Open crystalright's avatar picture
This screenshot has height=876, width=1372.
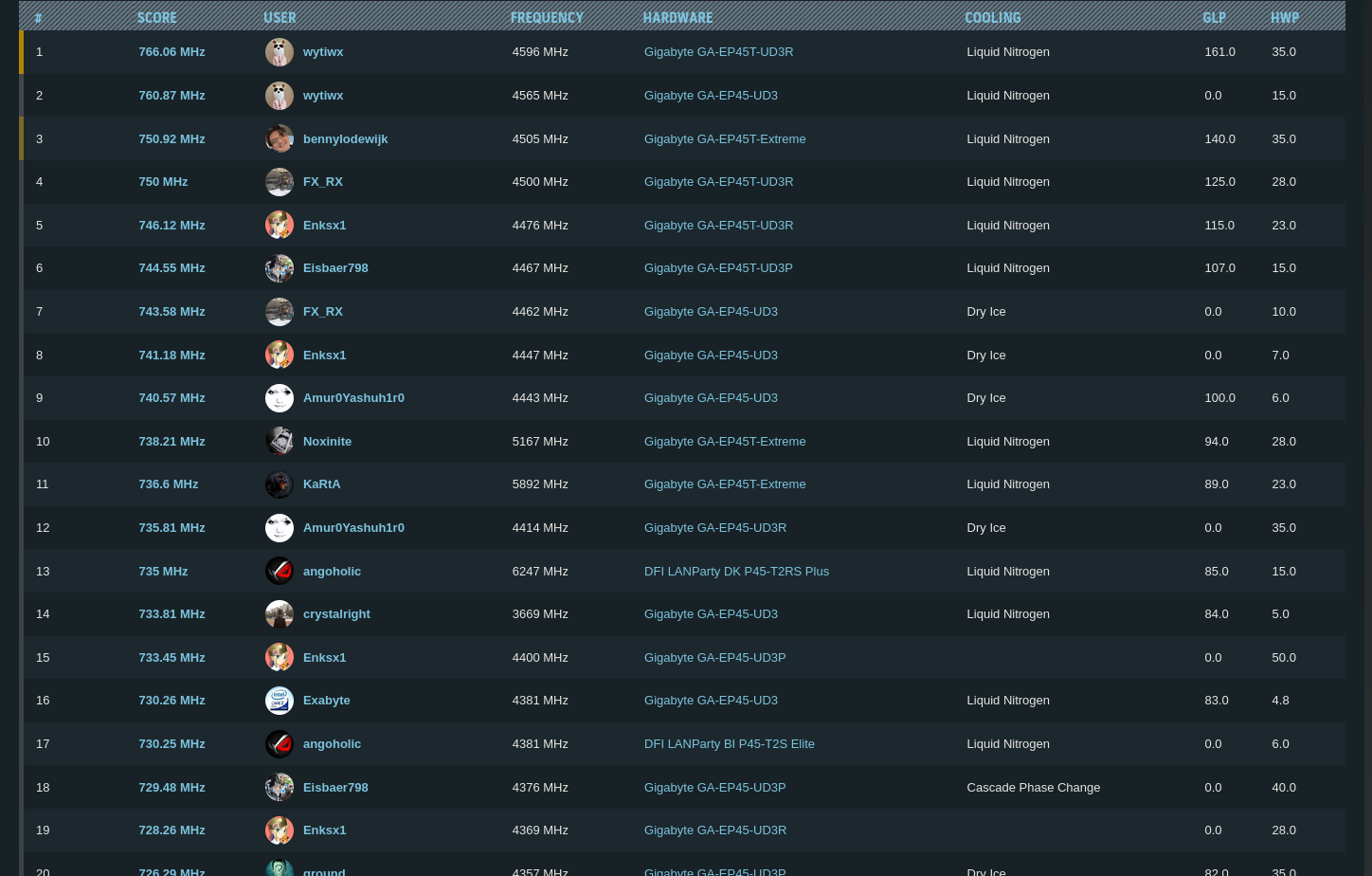(280, 614)
